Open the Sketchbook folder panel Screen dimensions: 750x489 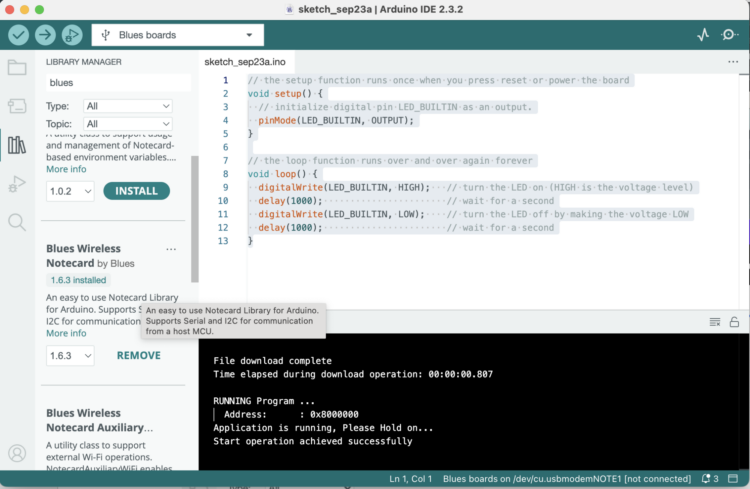coord(17,67)
